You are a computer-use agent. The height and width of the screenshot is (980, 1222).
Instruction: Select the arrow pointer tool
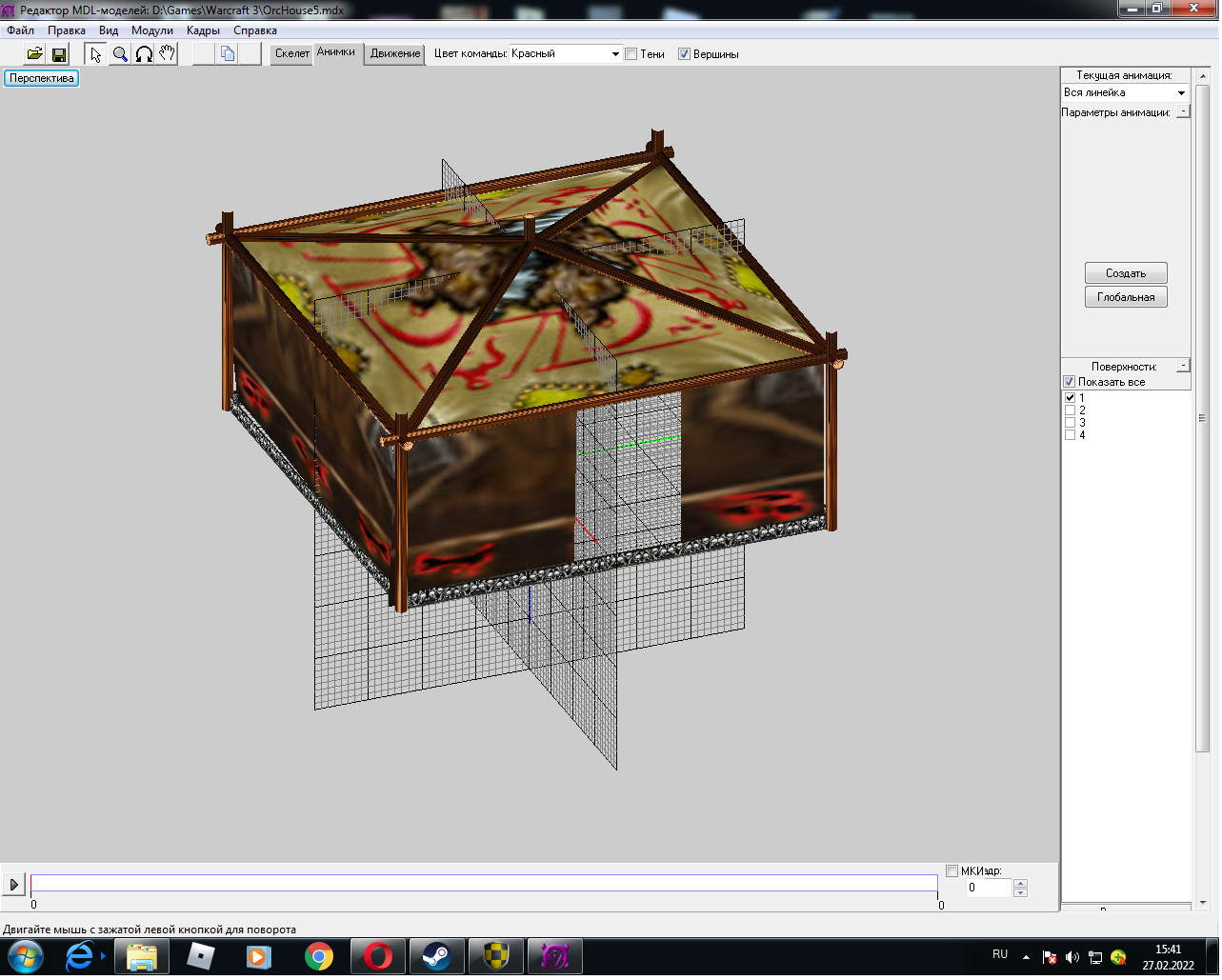click(95, 54)
